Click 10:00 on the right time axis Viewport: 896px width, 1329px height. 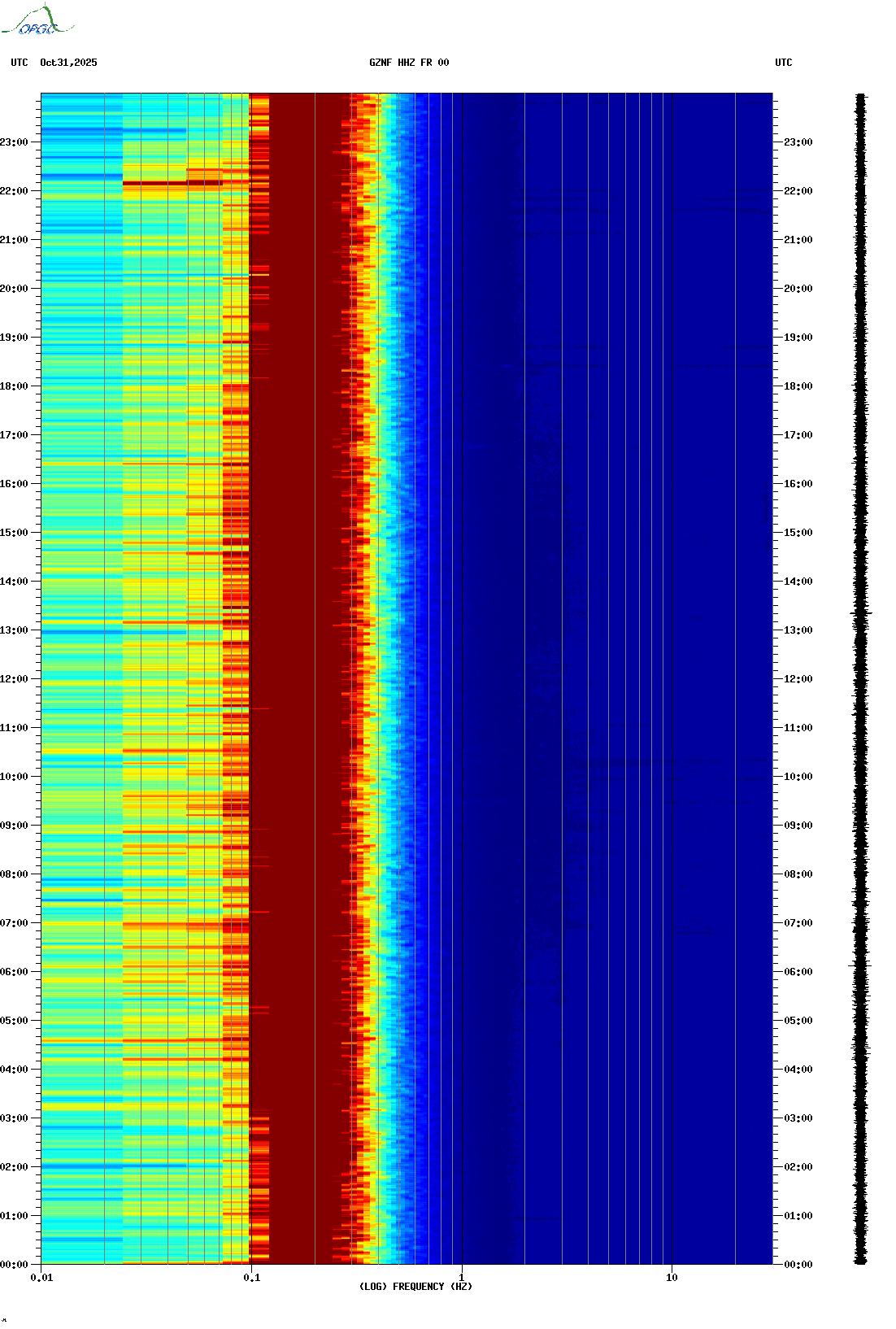[x=798, y=777]
